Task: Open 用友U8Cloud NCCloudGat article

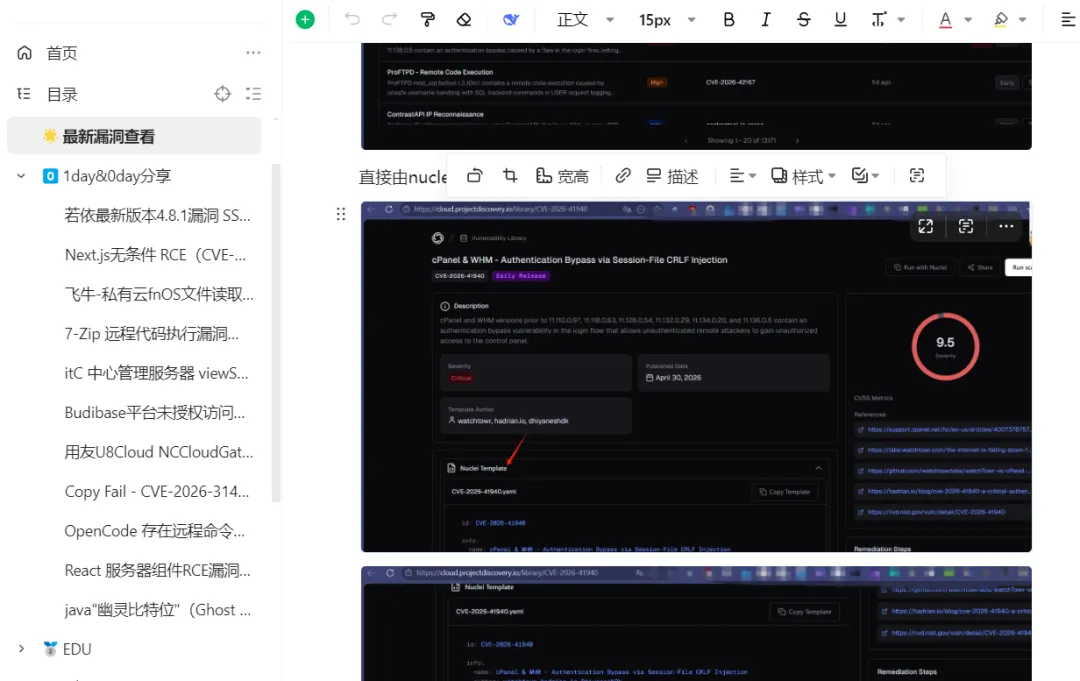Action: pyautogui.click(x=159, y=452)
